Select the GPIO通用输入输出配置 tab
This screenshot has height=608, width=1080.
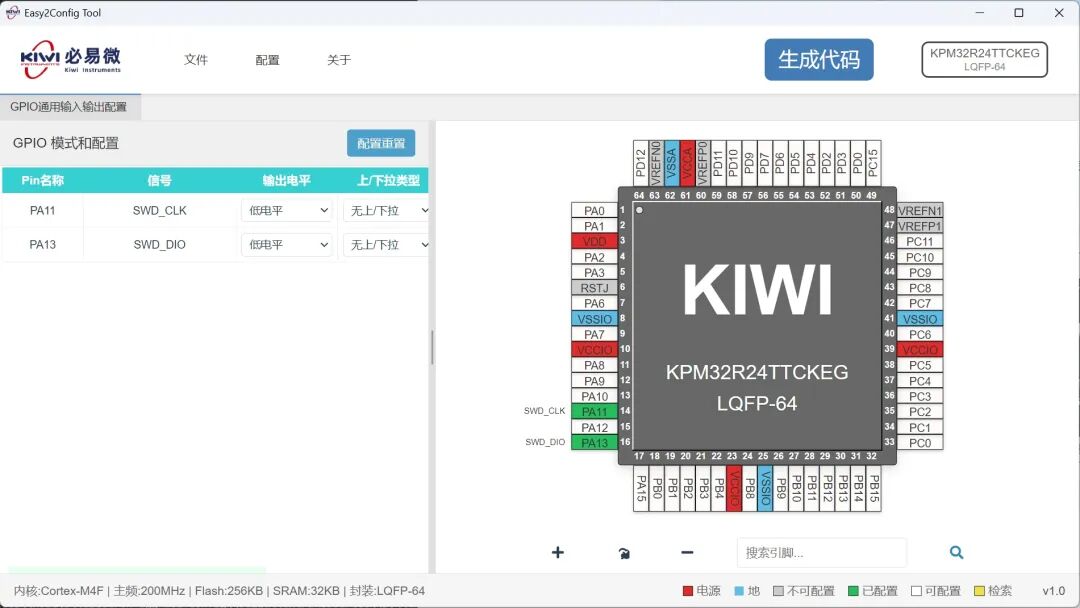tap(69, 107)
